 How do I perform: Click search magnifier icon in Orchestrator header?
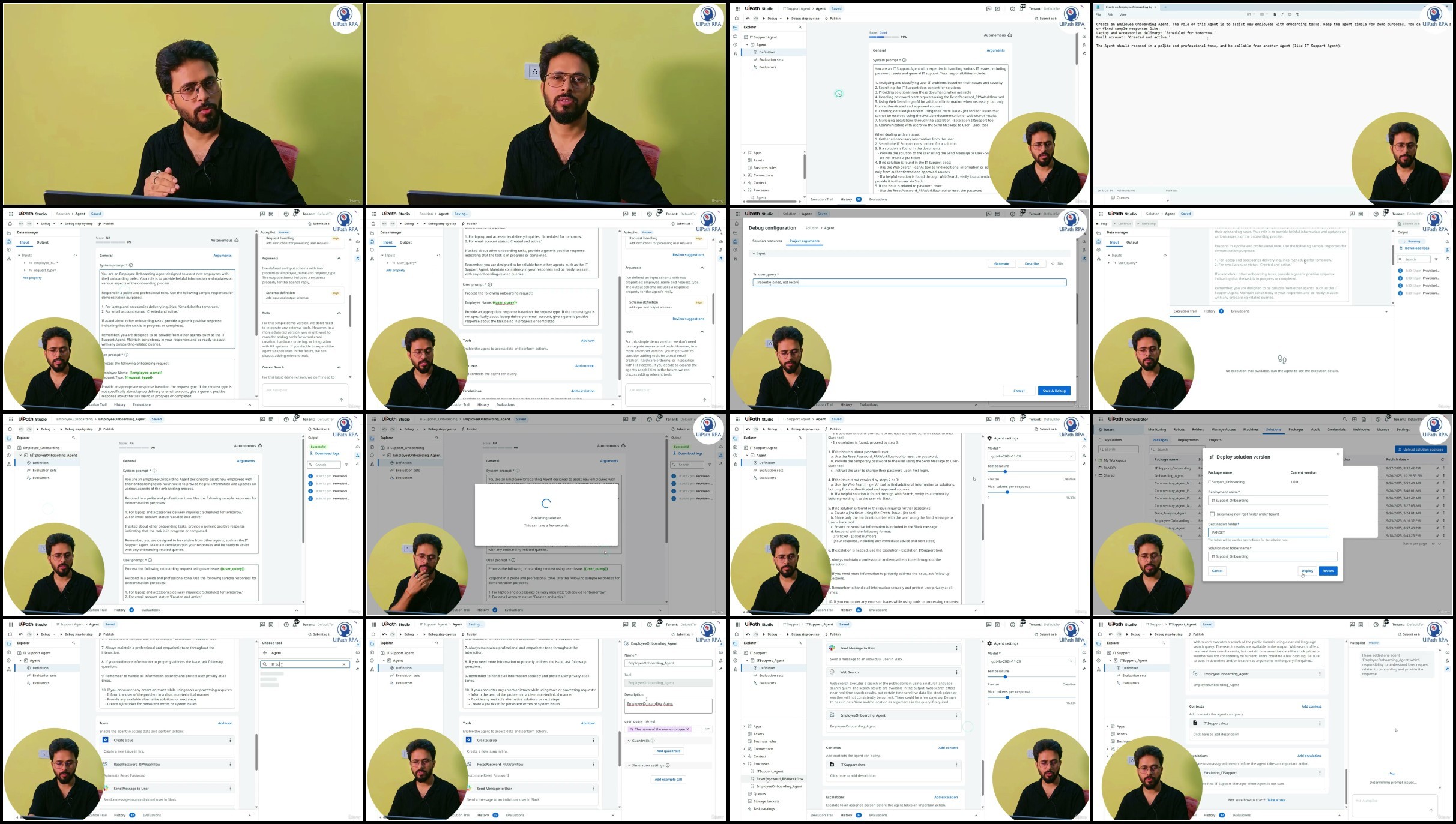1344,420
